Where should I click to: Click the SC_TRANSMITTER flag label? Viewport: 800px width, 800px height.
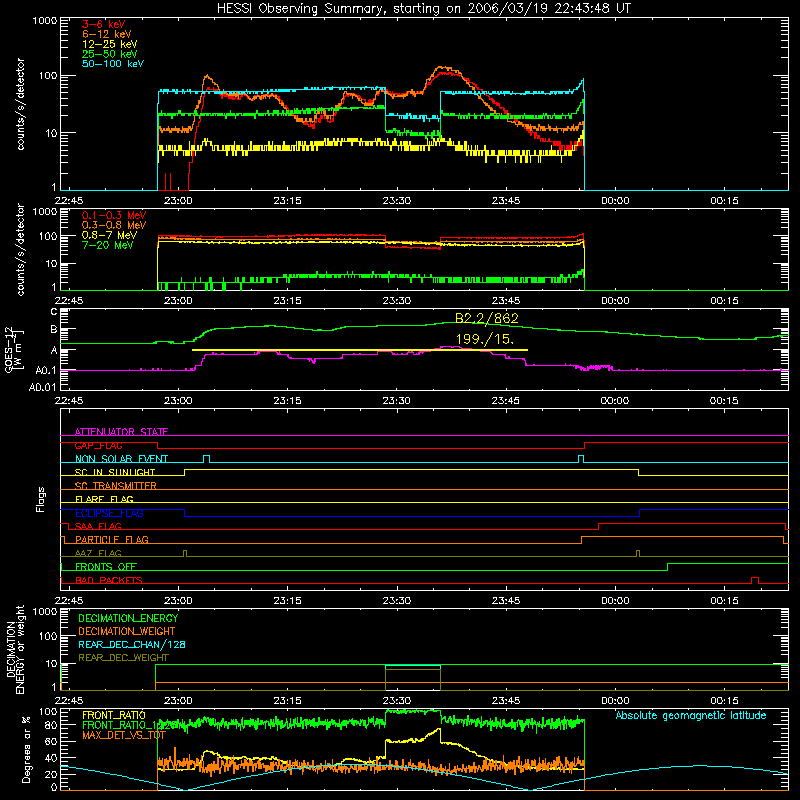(x=116, y=486)
